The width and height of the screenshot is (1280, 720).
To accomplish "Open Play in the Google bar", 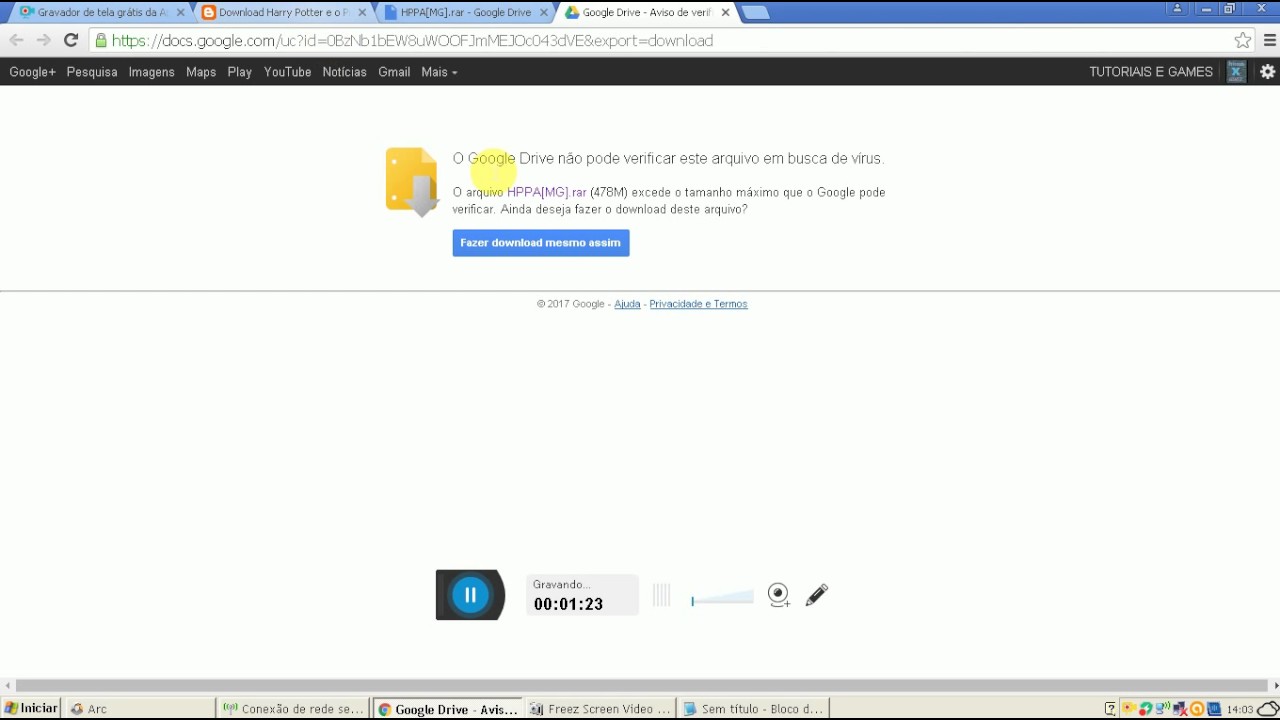I will point(239,72).
